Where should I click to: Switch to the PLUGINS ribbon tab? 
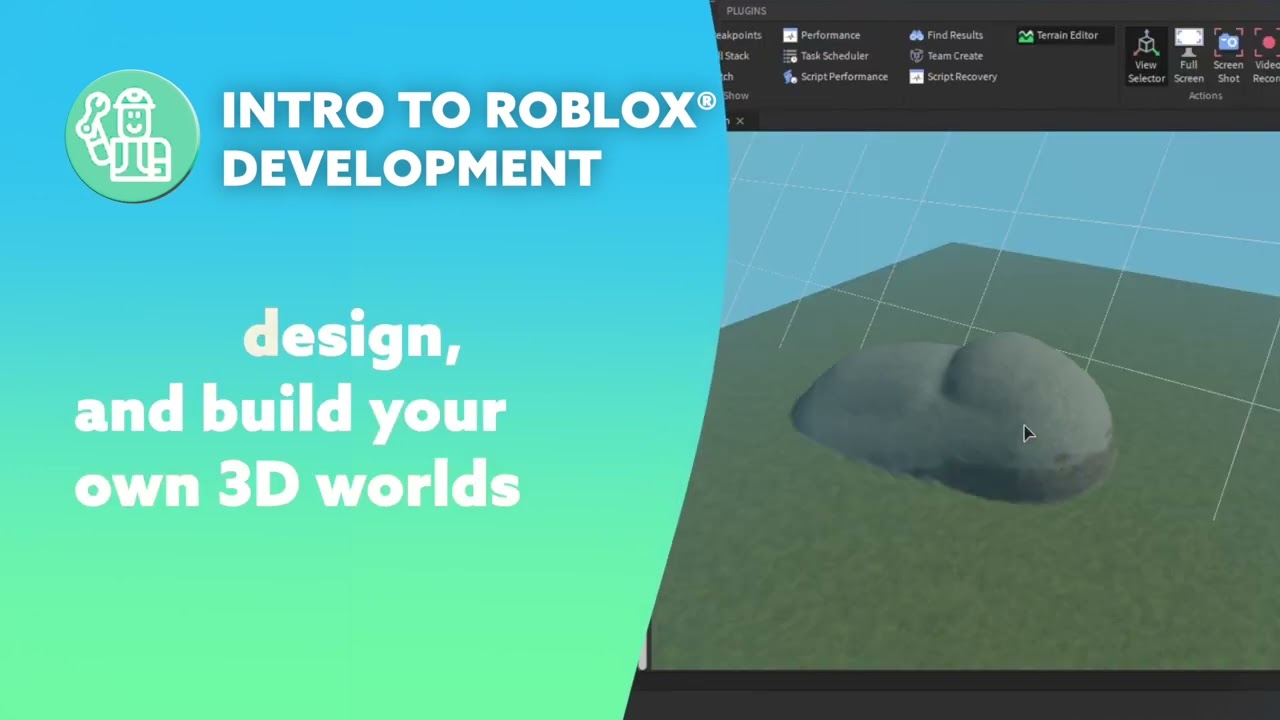pos(746,11)
